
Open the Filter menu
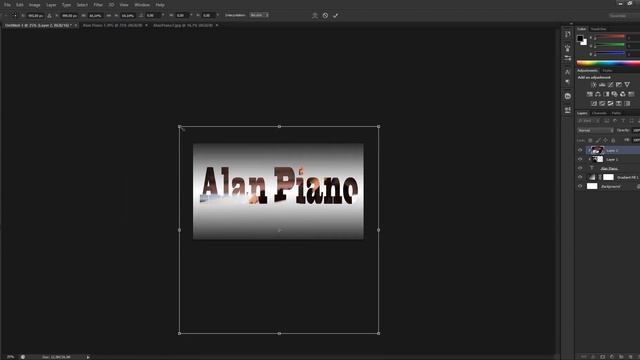pos(98,5)
